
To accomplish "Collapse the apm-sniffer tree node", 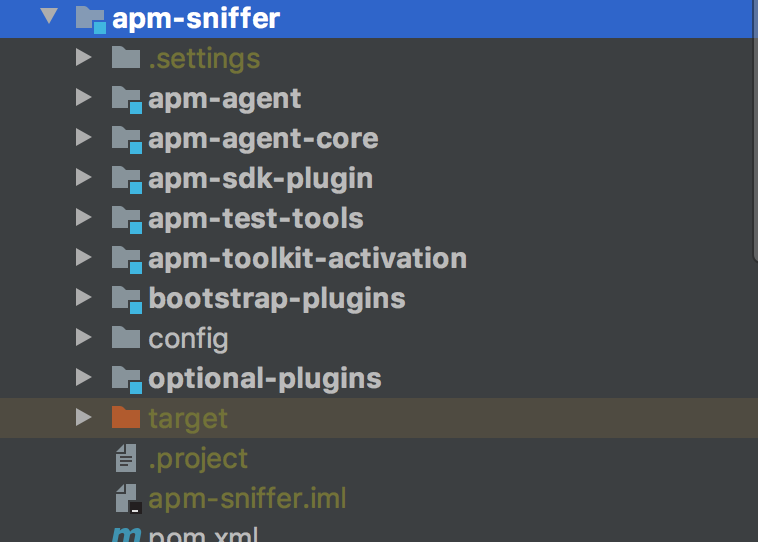I will click(x=48, y=18).
